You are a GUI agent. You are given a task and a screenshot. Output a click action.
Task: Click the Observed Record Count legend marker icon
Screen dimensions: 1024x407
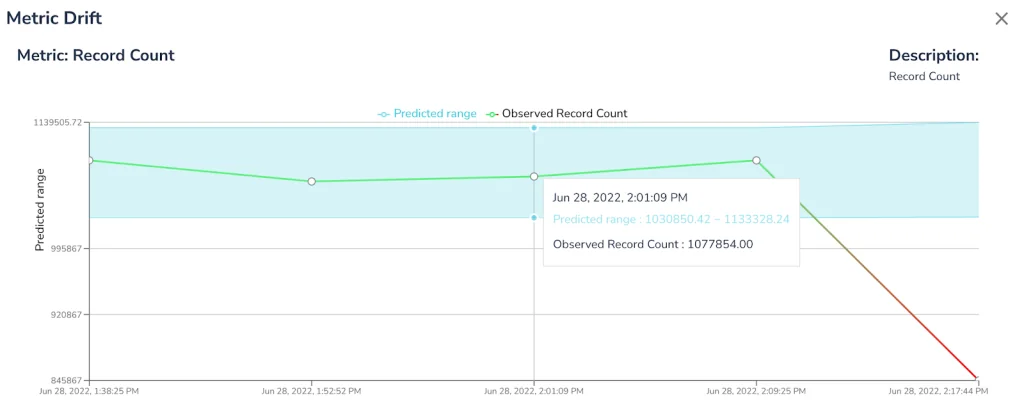tap(491, 114)
